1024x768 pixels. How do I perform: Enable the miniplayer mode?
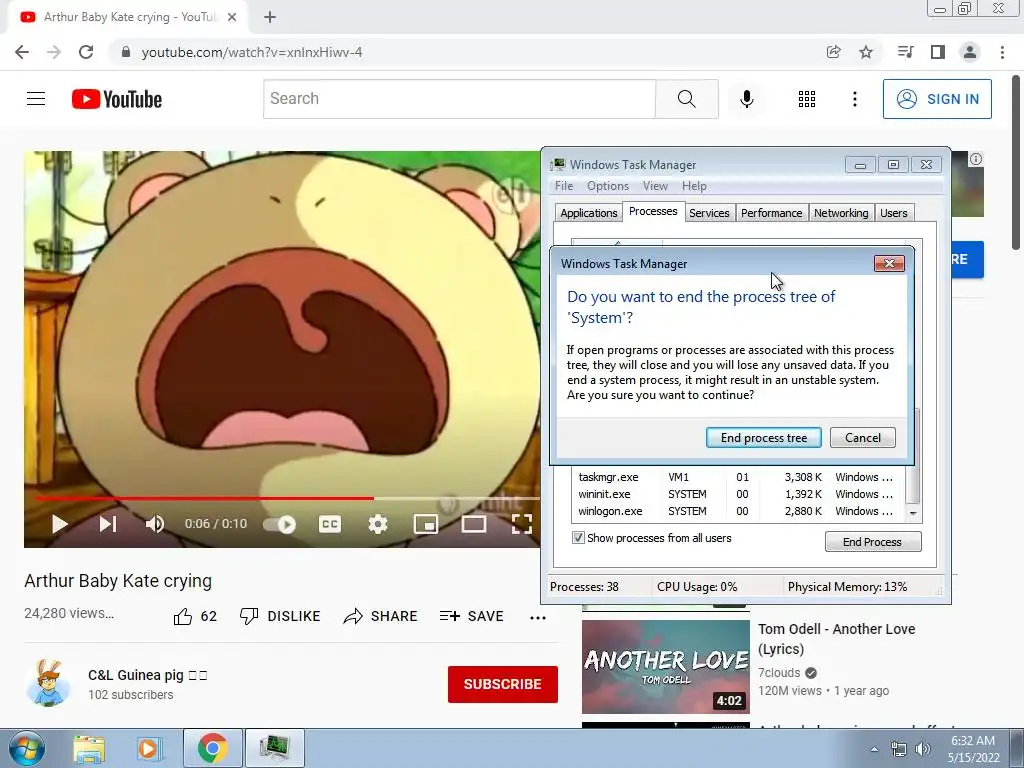[426, 524]
